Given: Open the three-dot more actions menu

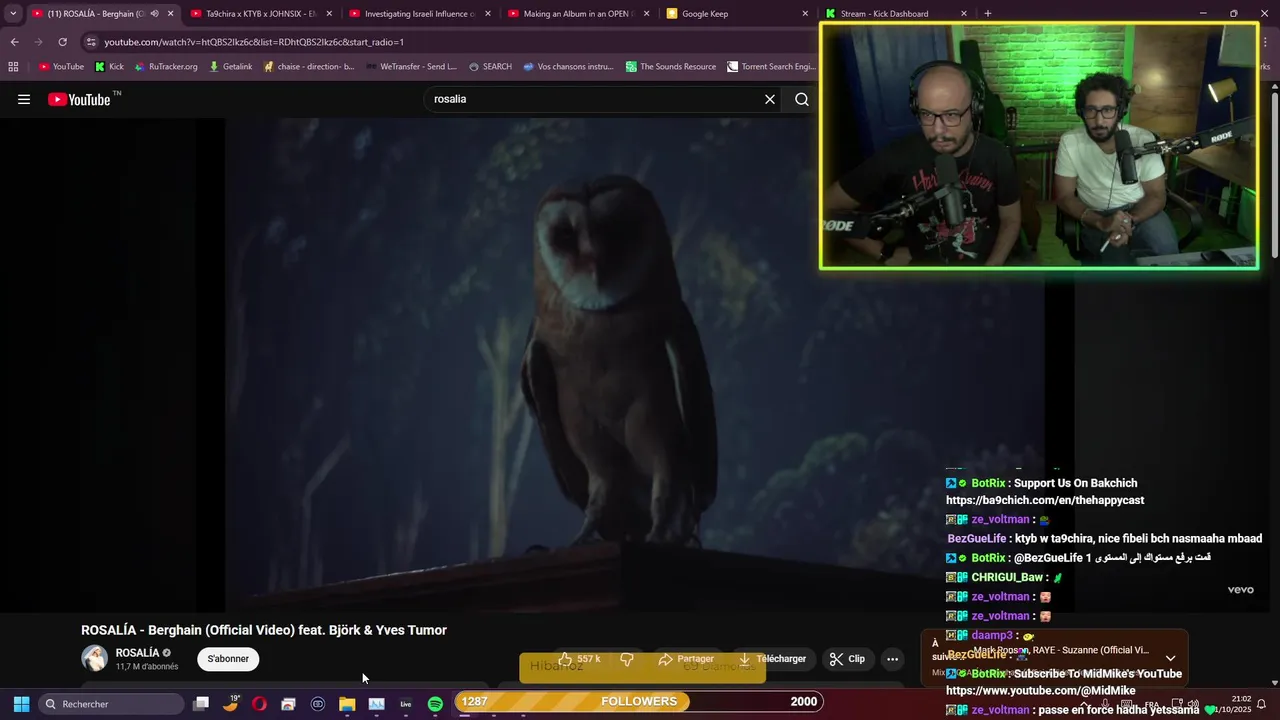Looking at the screenshot, I should click(x=893, y=659).
